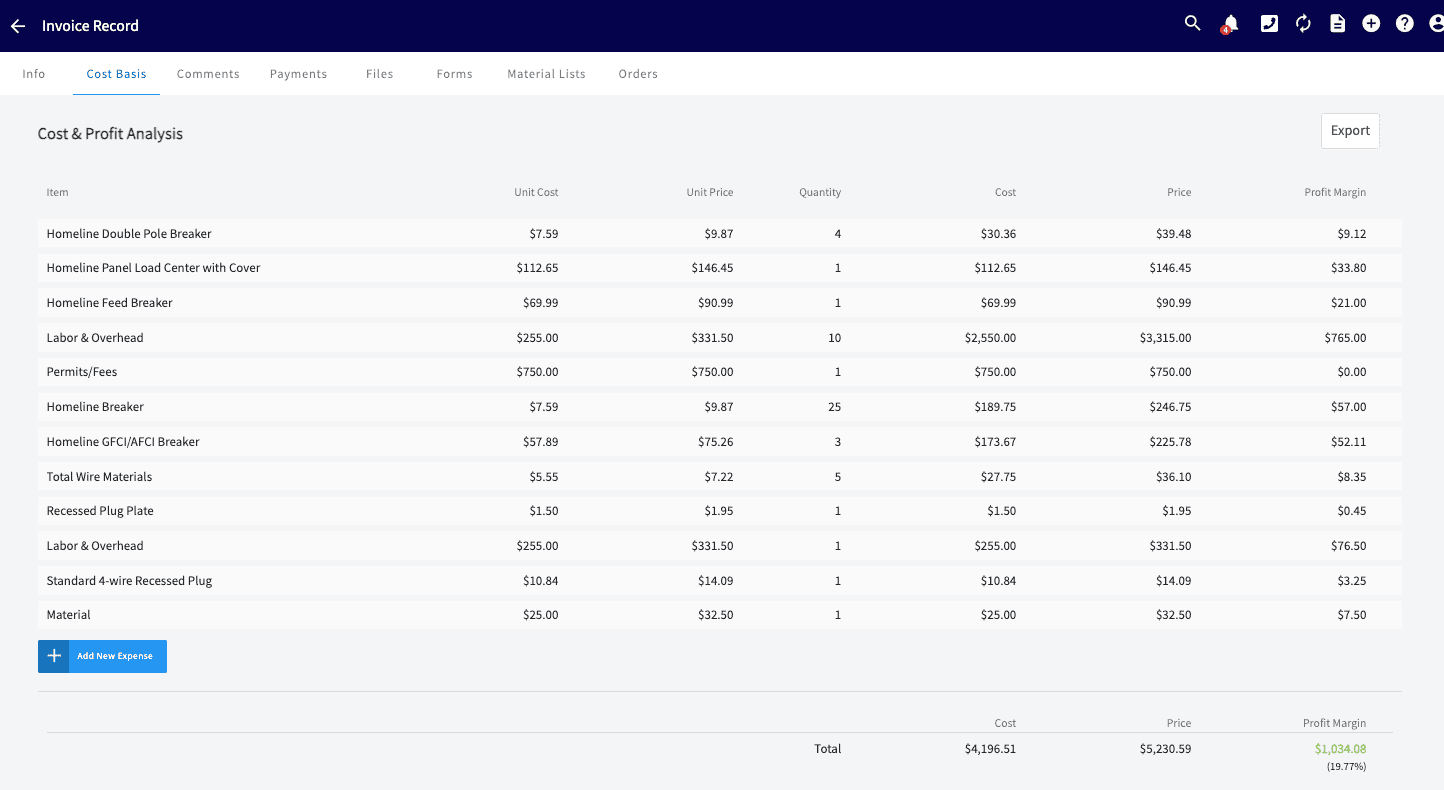Image resolution: width=1444 pixels, height=790 pixels.
Task: Click the Export button
Action: pyautogui.click(x=1349, y=130)
